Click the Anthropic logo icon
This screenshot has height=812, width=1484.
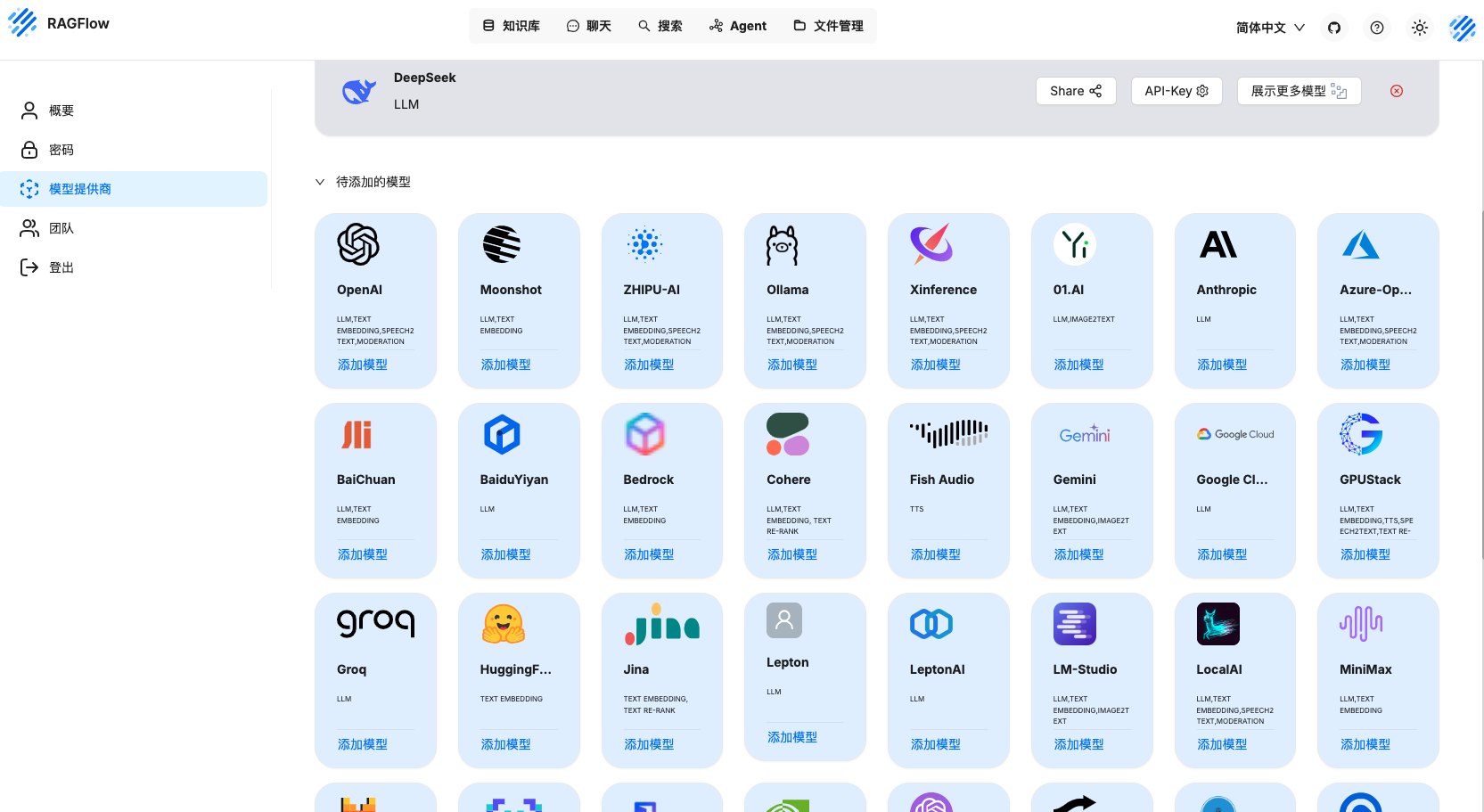click(x=1218, y=244)
